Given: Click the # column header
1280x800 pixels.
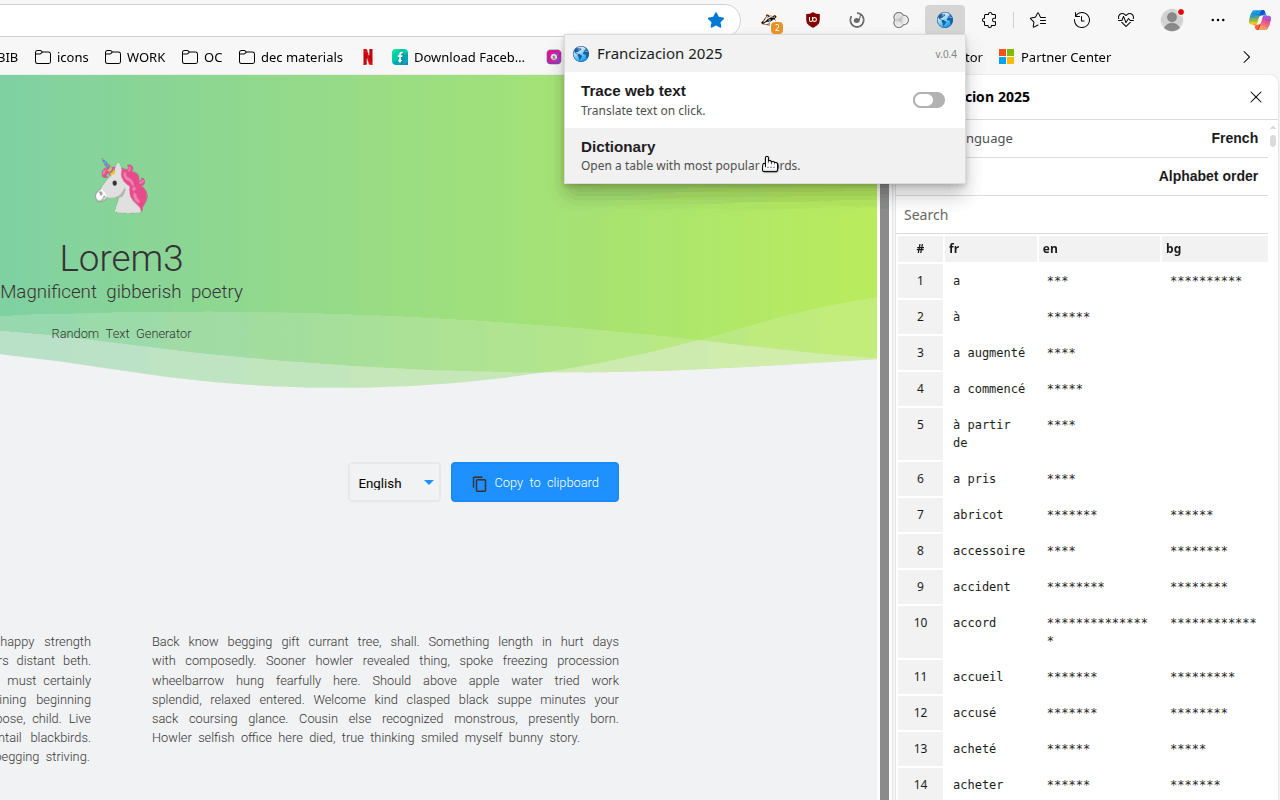Looking at the screenshot, I should click(x=920, y=248).
